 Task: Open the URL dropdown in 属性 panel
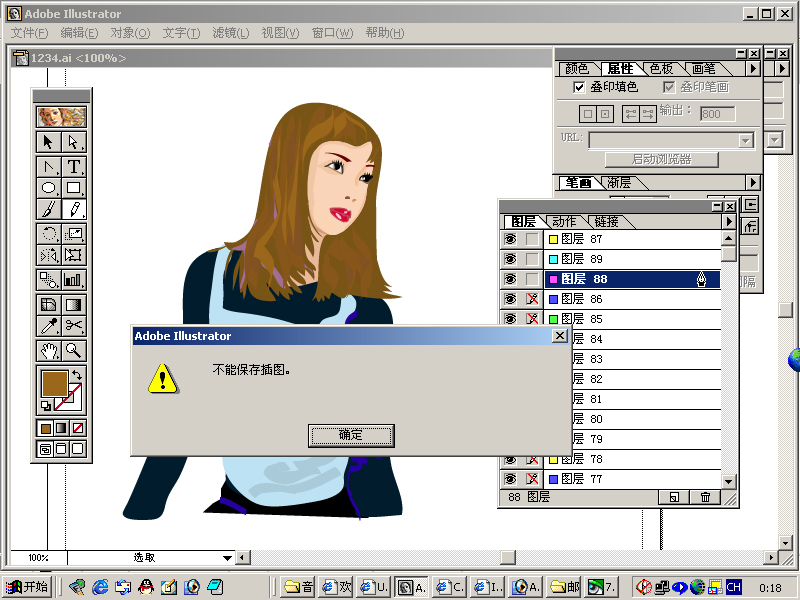745,140
